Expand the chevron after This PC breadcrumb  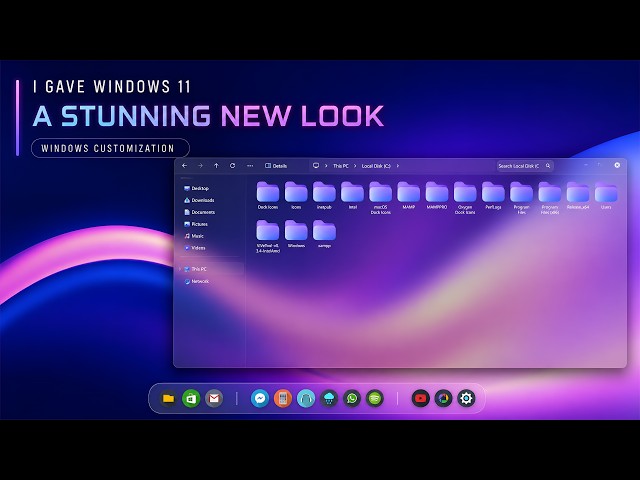pos(355,166)
